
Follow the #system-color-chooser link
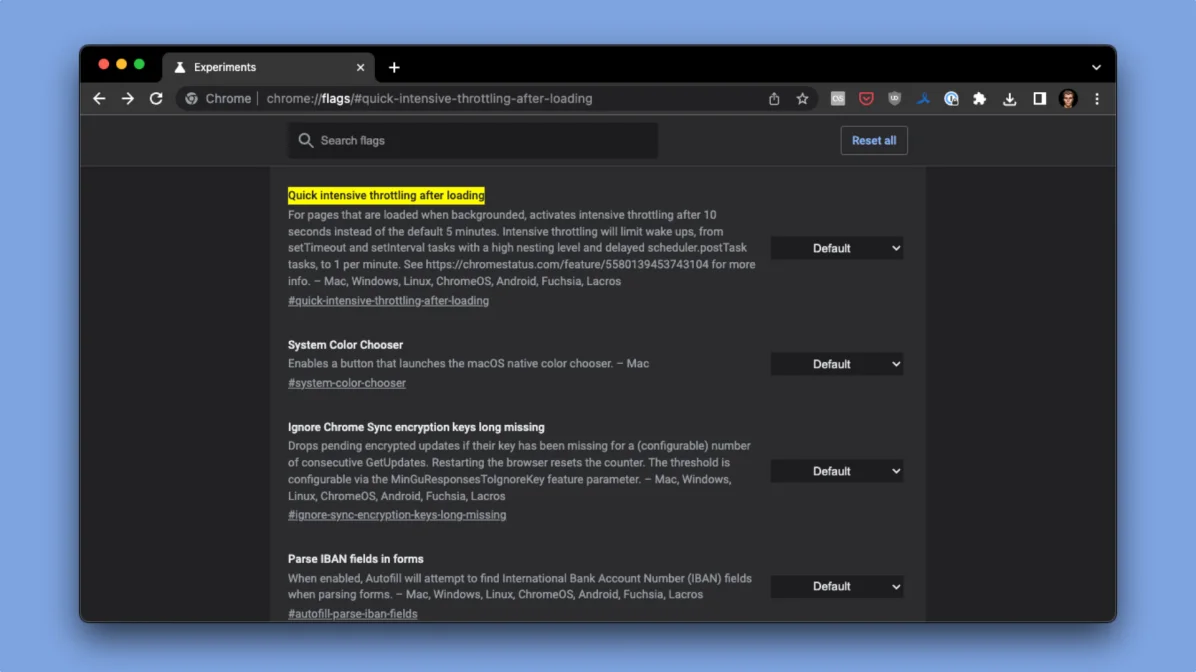(x=346, y=382)
